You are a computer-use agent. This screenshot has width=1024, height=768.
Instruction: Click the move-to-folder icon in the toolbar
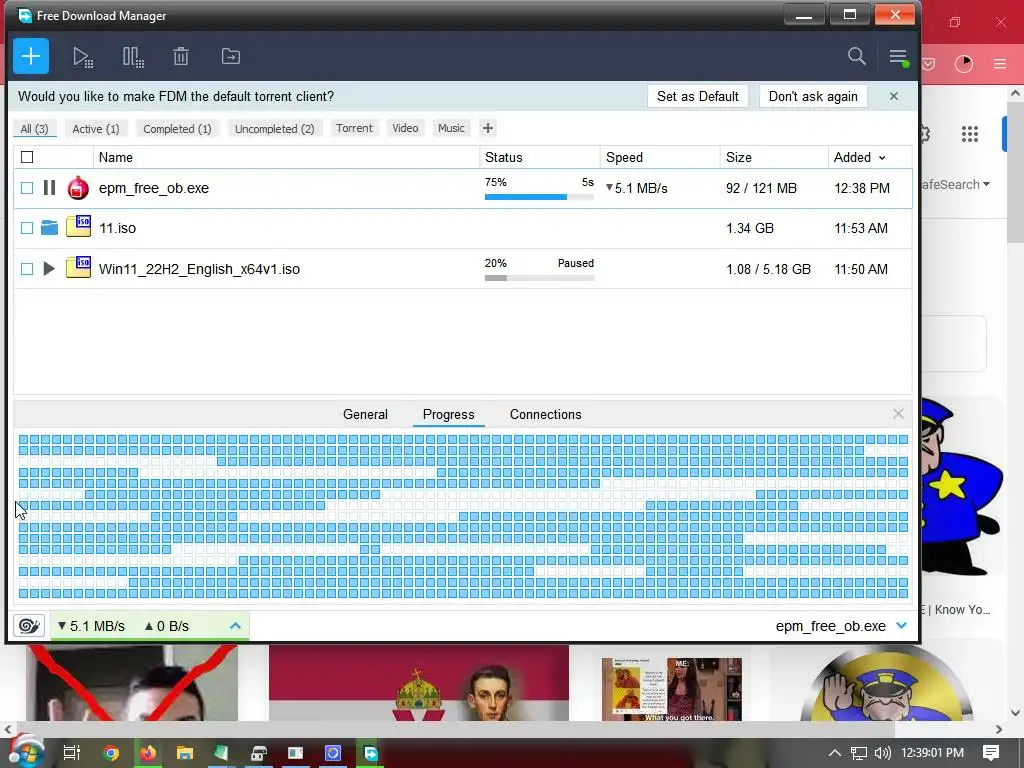(x=231, y=56)
